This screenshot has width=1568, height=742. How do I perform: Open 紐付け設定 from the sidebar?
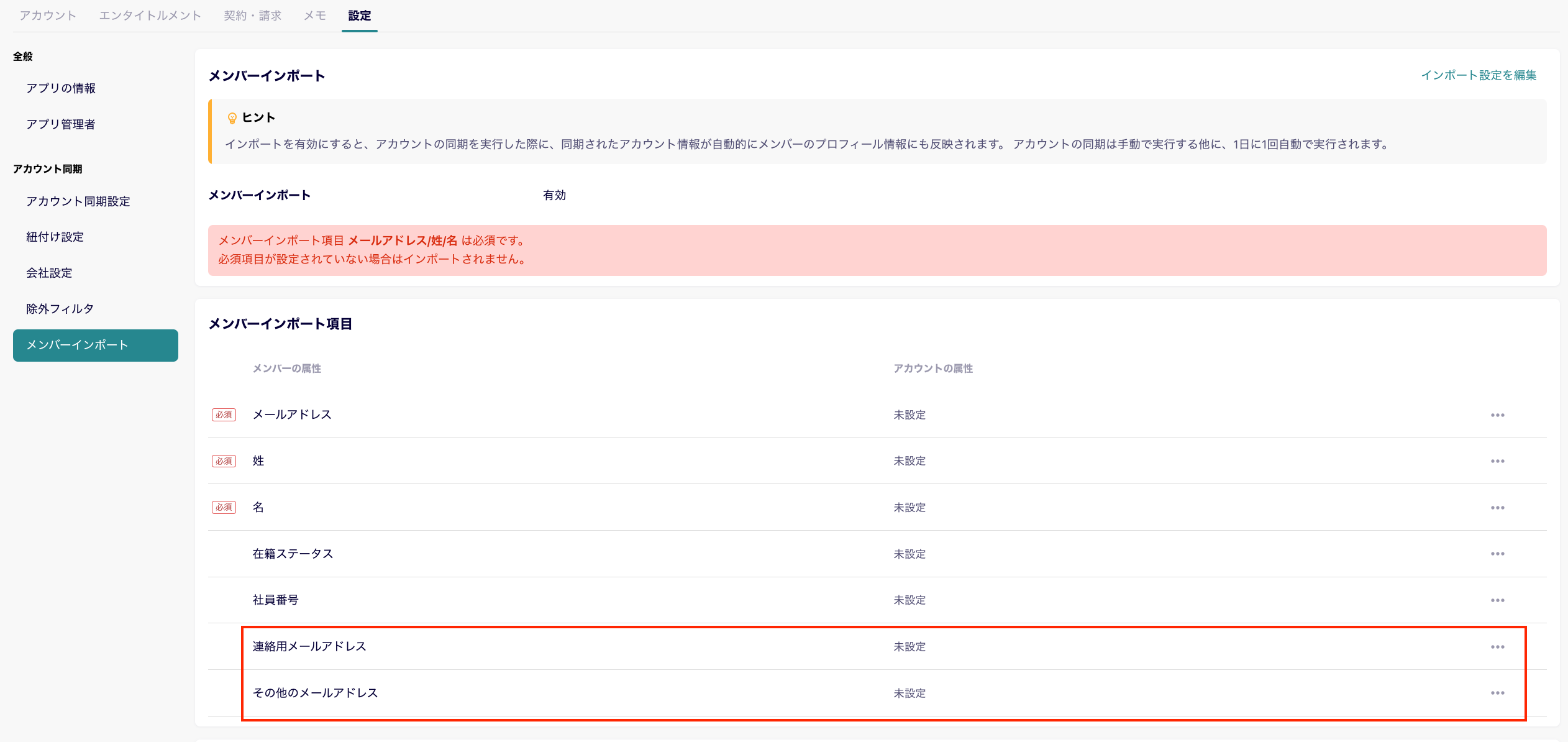click(55, 237)
